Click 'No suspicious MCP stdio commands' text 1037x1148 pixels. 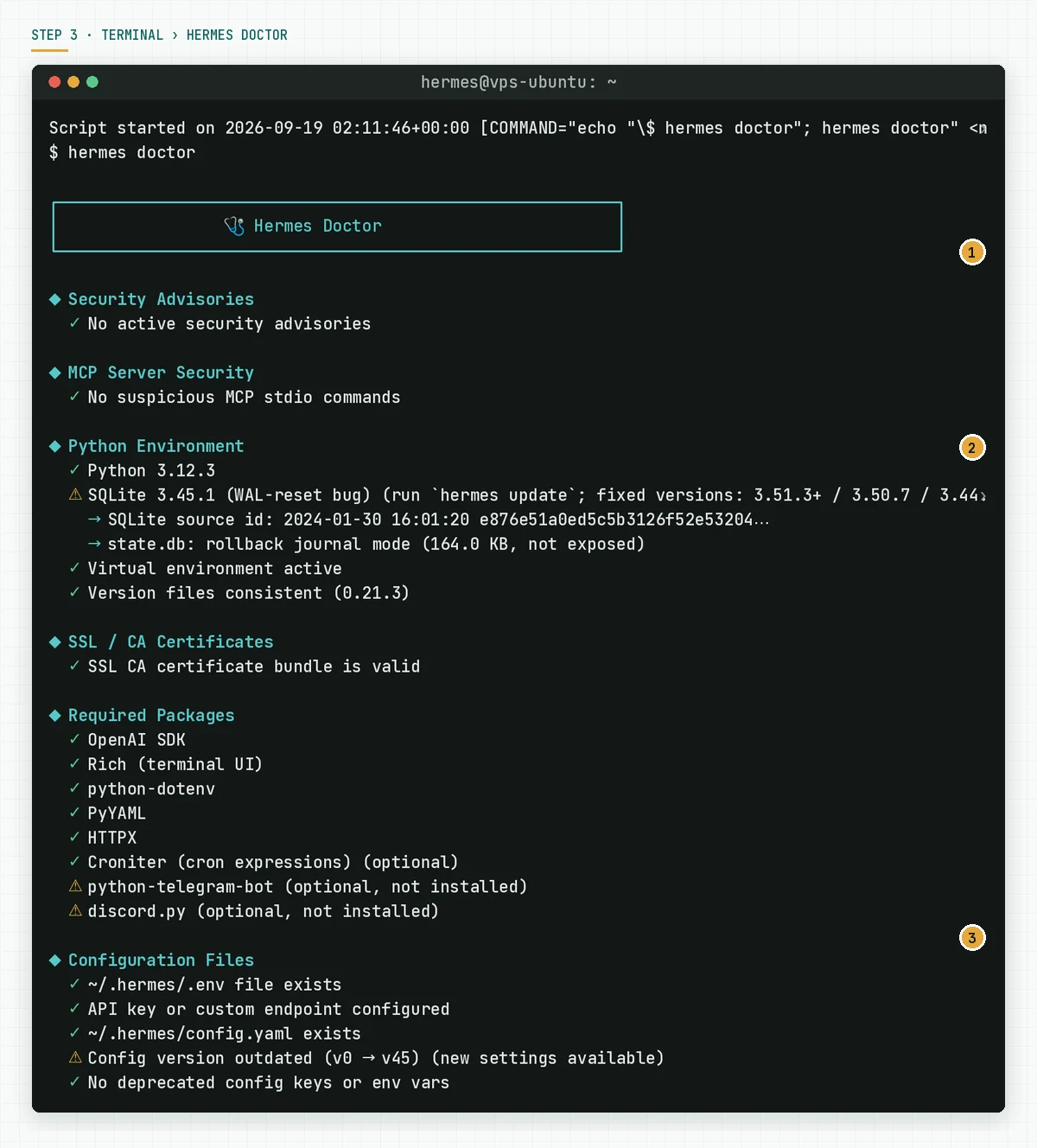click(244, 397)
